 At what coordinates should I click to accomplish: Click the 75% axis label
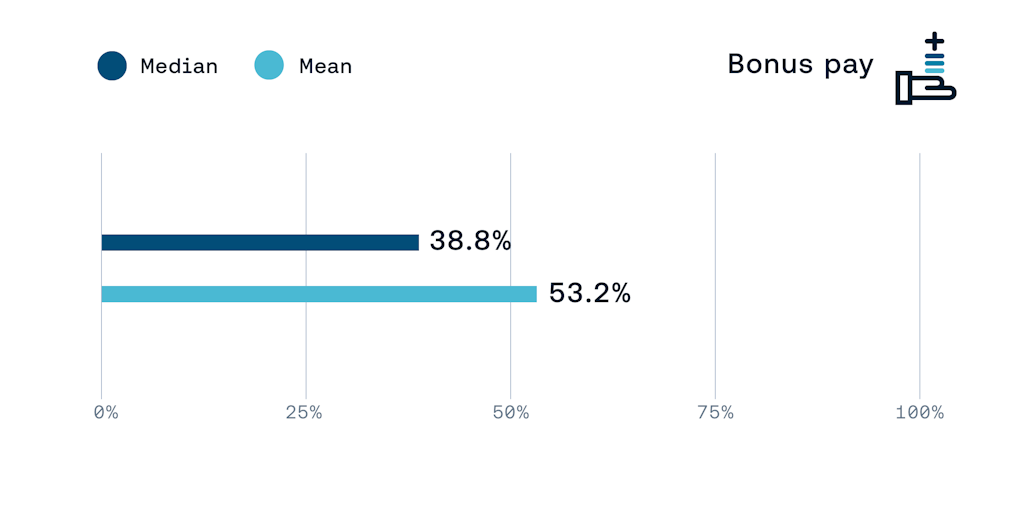point(714,412)
